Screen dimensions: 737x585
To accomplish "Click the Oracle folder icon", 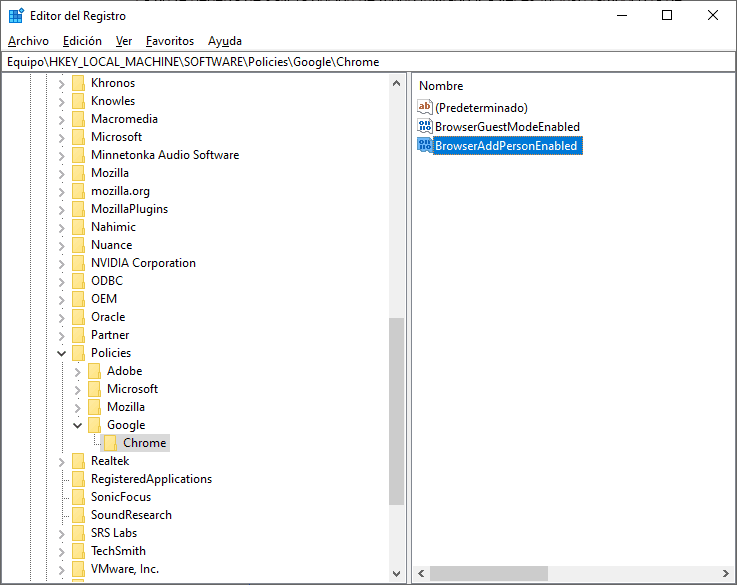I will (78, 317).
